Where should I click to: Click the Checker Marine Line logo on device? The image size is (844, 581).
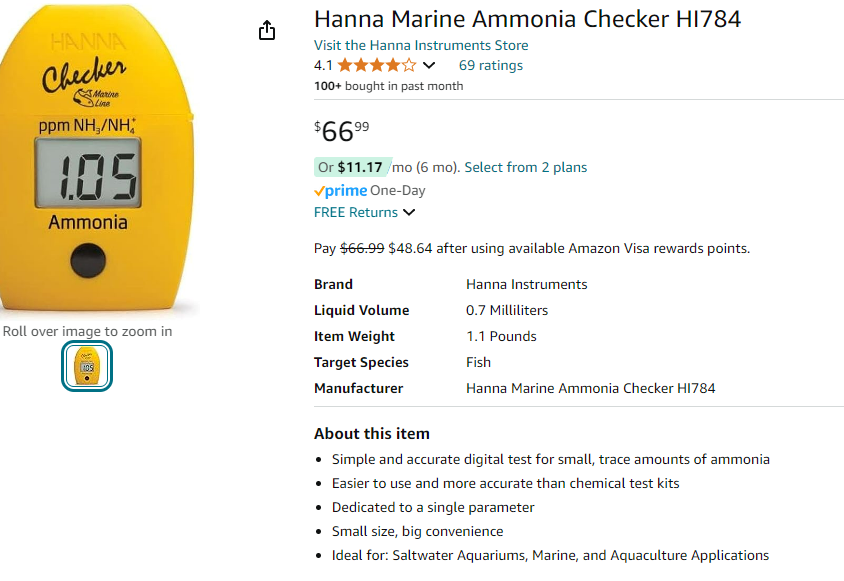84,79
